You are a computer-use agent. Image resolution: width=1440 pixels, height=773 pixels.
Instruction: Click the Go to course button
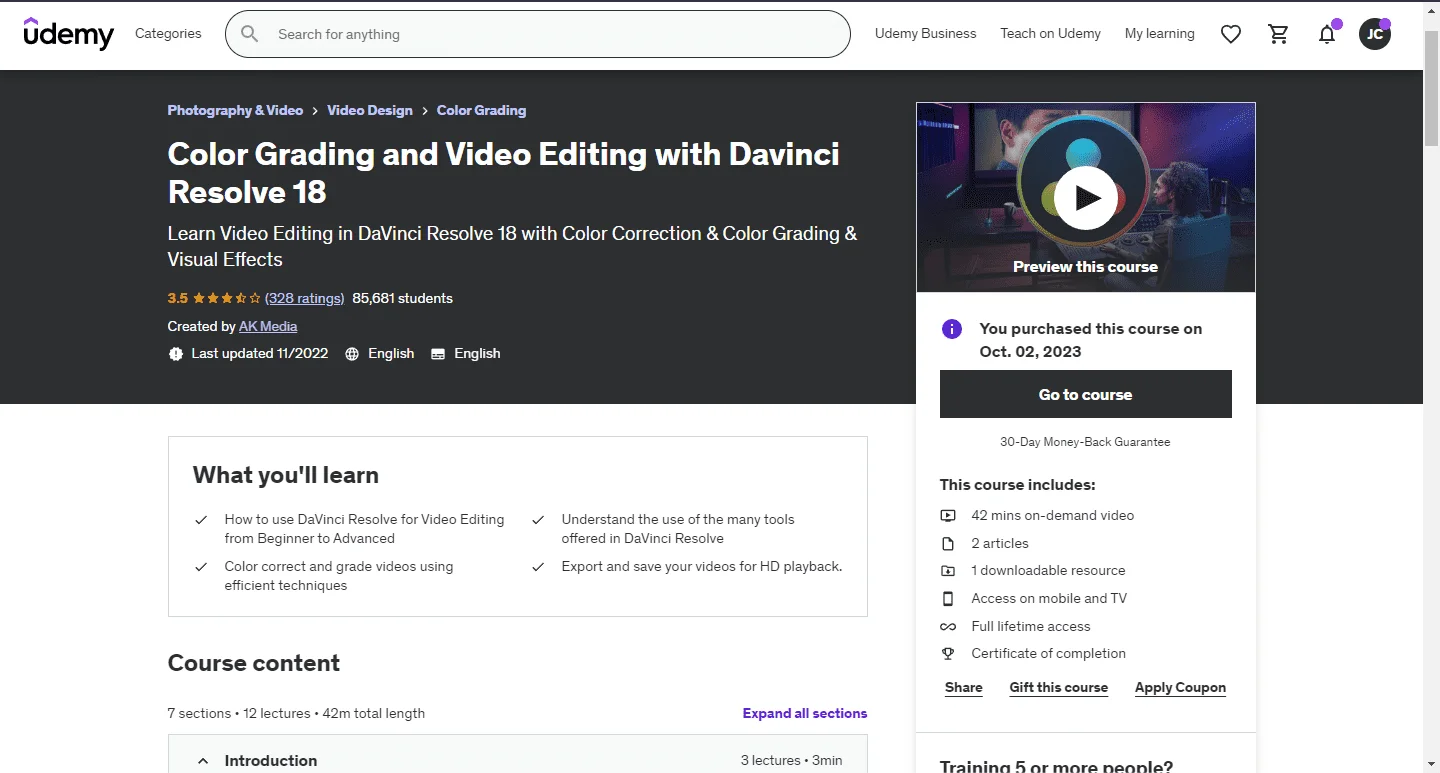1086,394
